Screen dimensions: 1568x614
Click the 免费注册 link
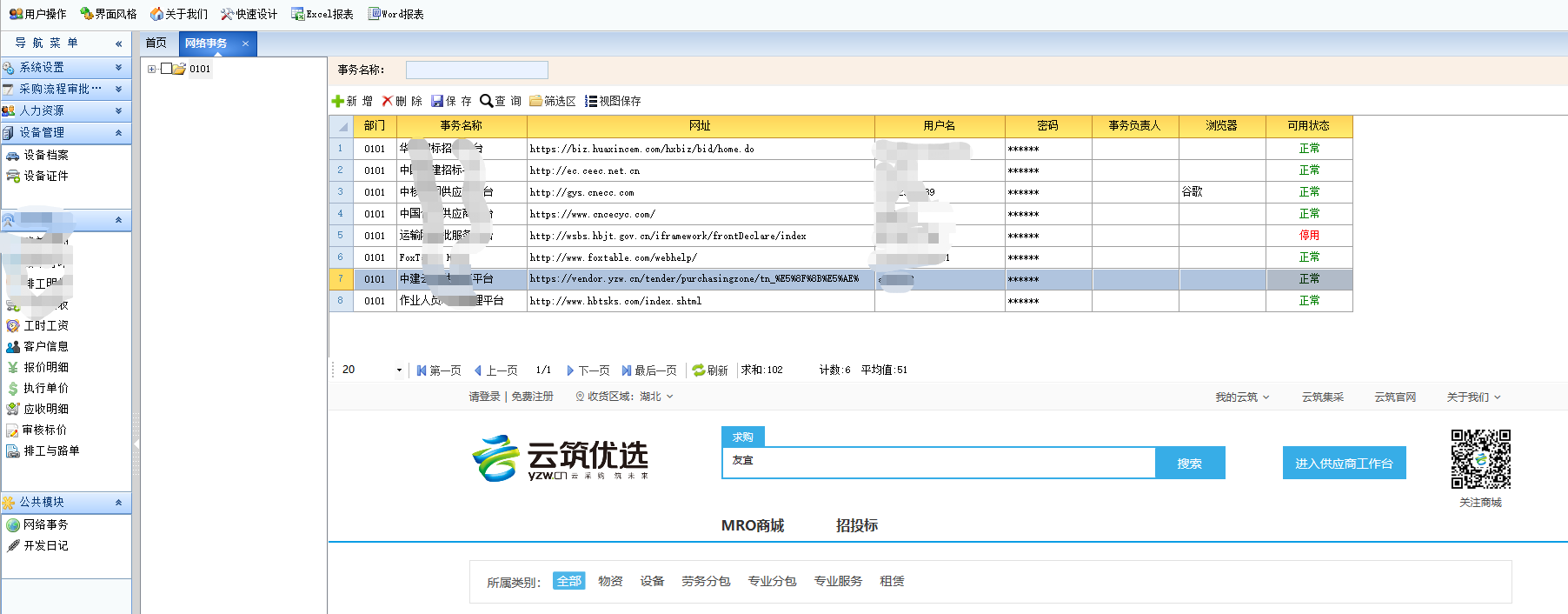[x=532, y=397]
